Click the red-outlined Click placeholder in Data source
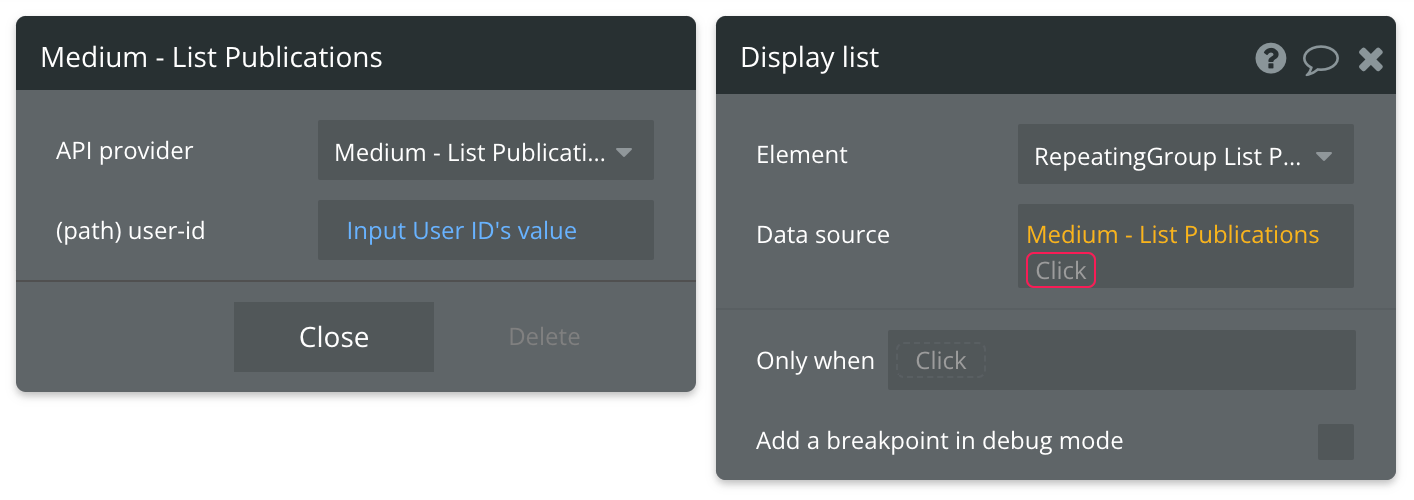Image resolution: width=1414 pixels, height=500 pixels. (1061, 270)
